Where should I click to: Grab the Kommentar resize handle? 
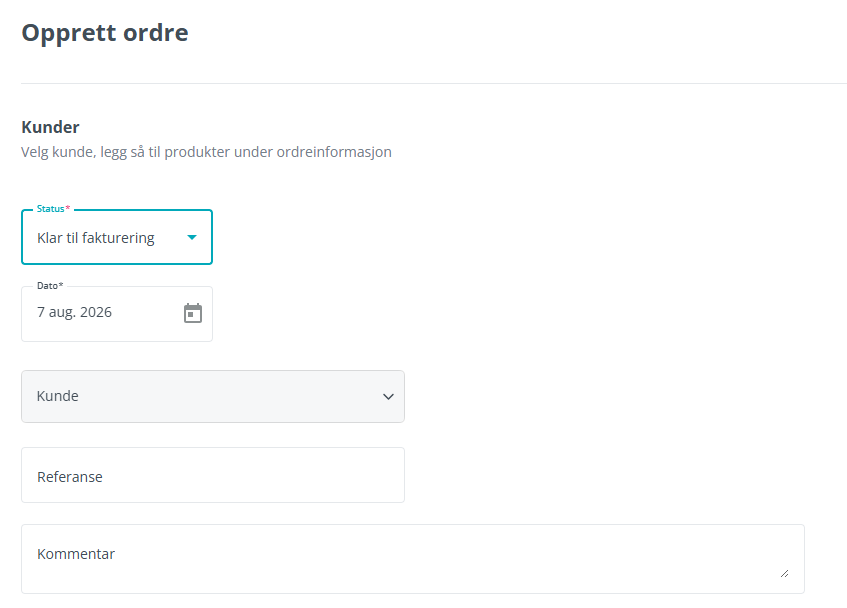tap(784, 573)
